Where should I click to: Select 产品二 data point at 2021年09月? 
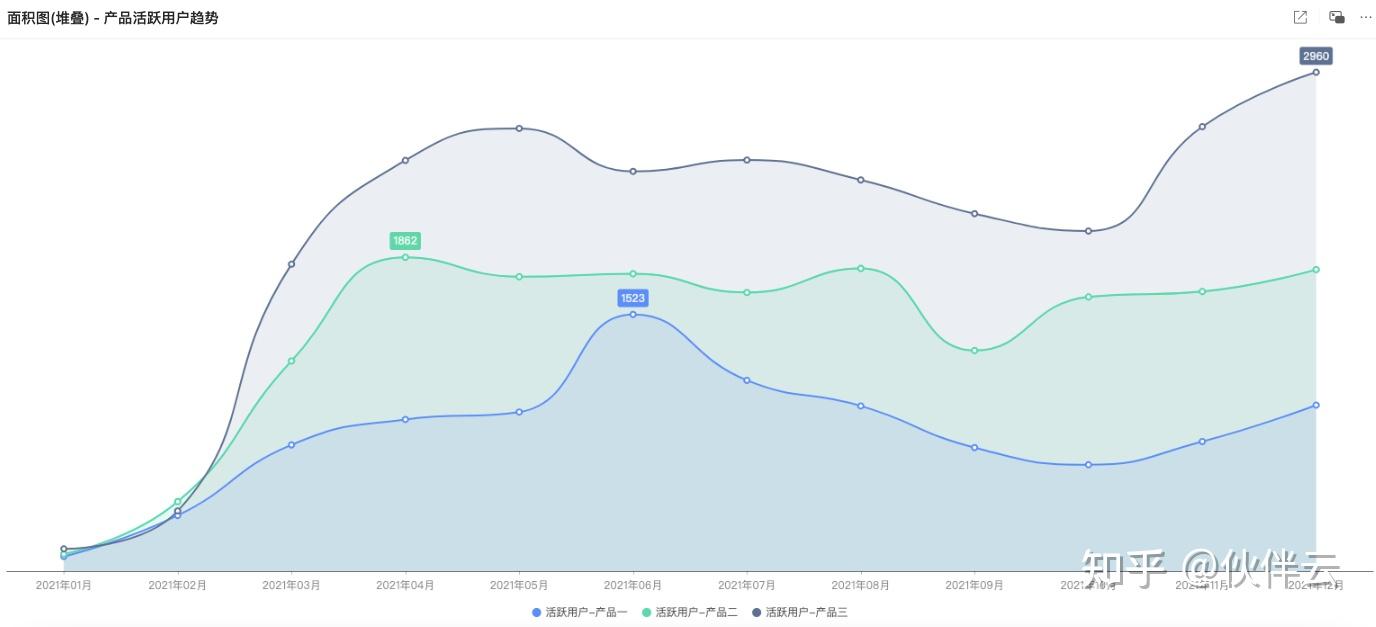click(x=974, y=351)
